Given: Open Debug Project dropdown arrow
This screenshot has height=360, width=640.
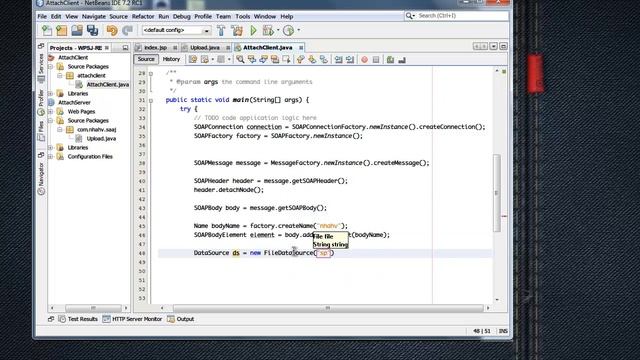Looking at the screenshot, I should (x=278, y=30).
